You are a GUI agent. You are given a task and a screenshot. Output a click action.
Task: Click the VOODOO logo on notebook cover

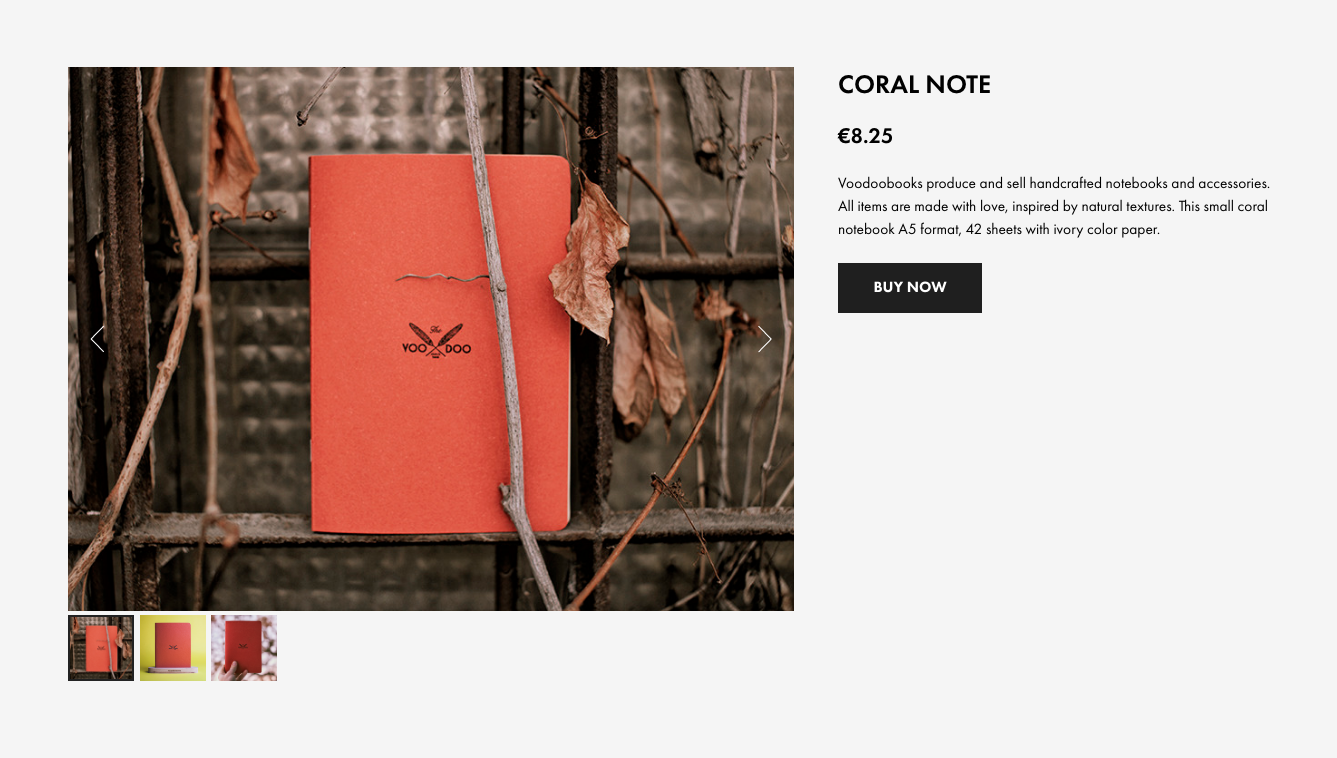point(436,341)
